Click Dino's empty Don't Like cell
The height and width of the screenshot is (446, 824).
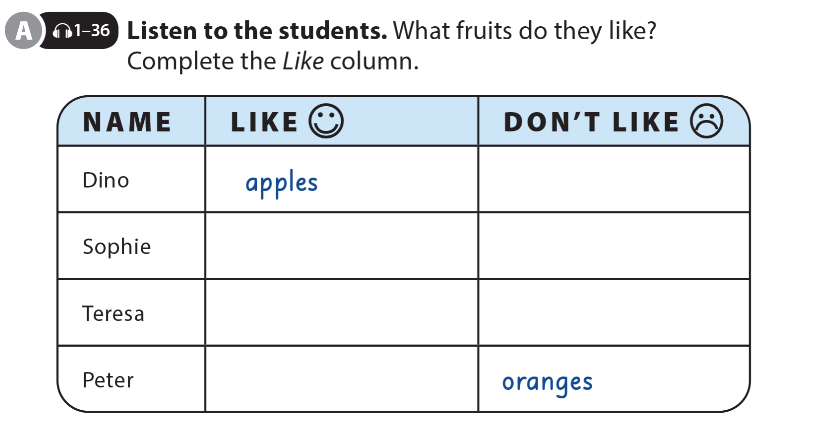click(x=613, y=180)
